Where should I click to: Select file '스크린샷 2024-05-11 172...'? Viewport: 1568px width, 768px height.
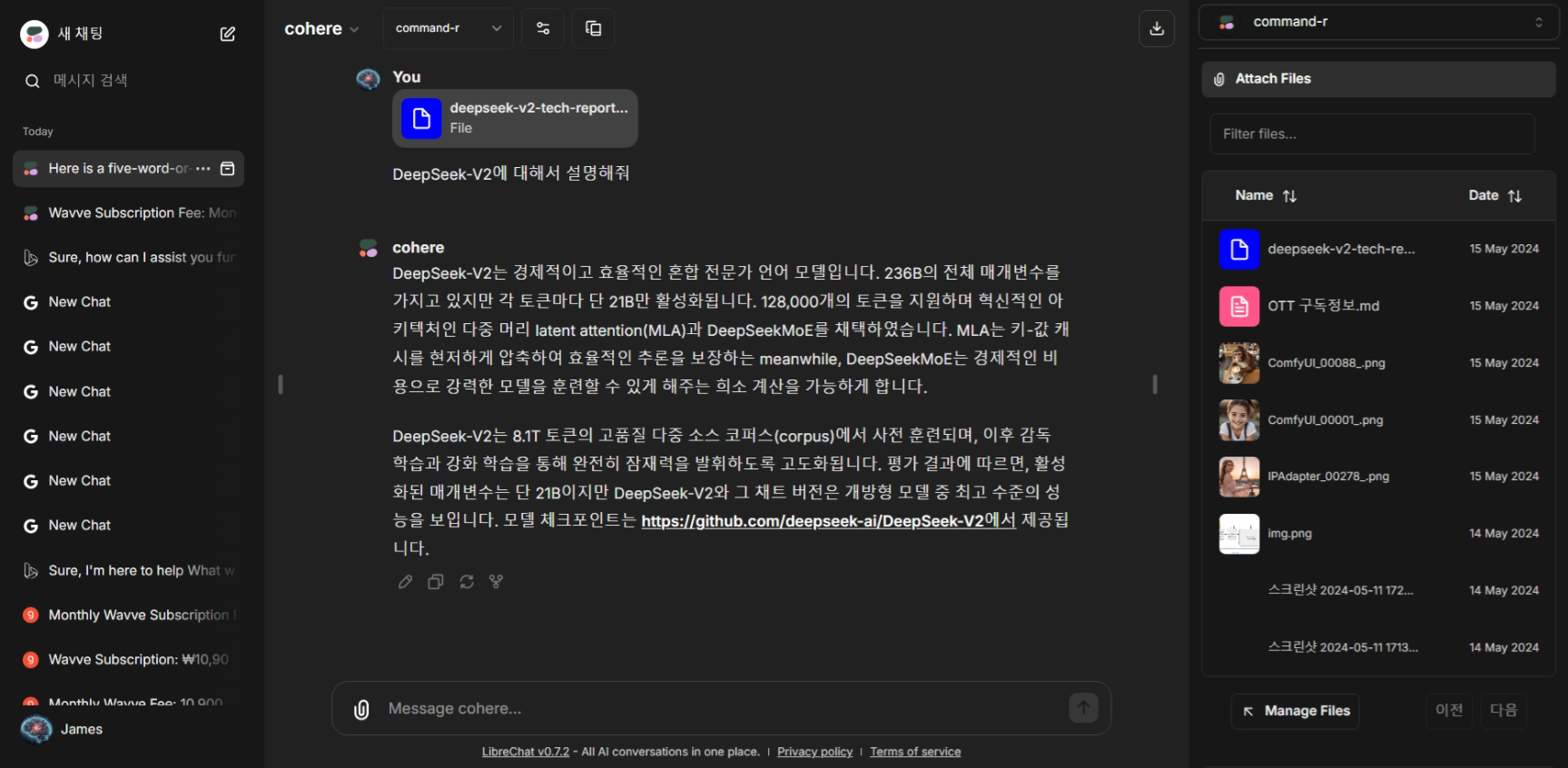(x=1340, y=590)
